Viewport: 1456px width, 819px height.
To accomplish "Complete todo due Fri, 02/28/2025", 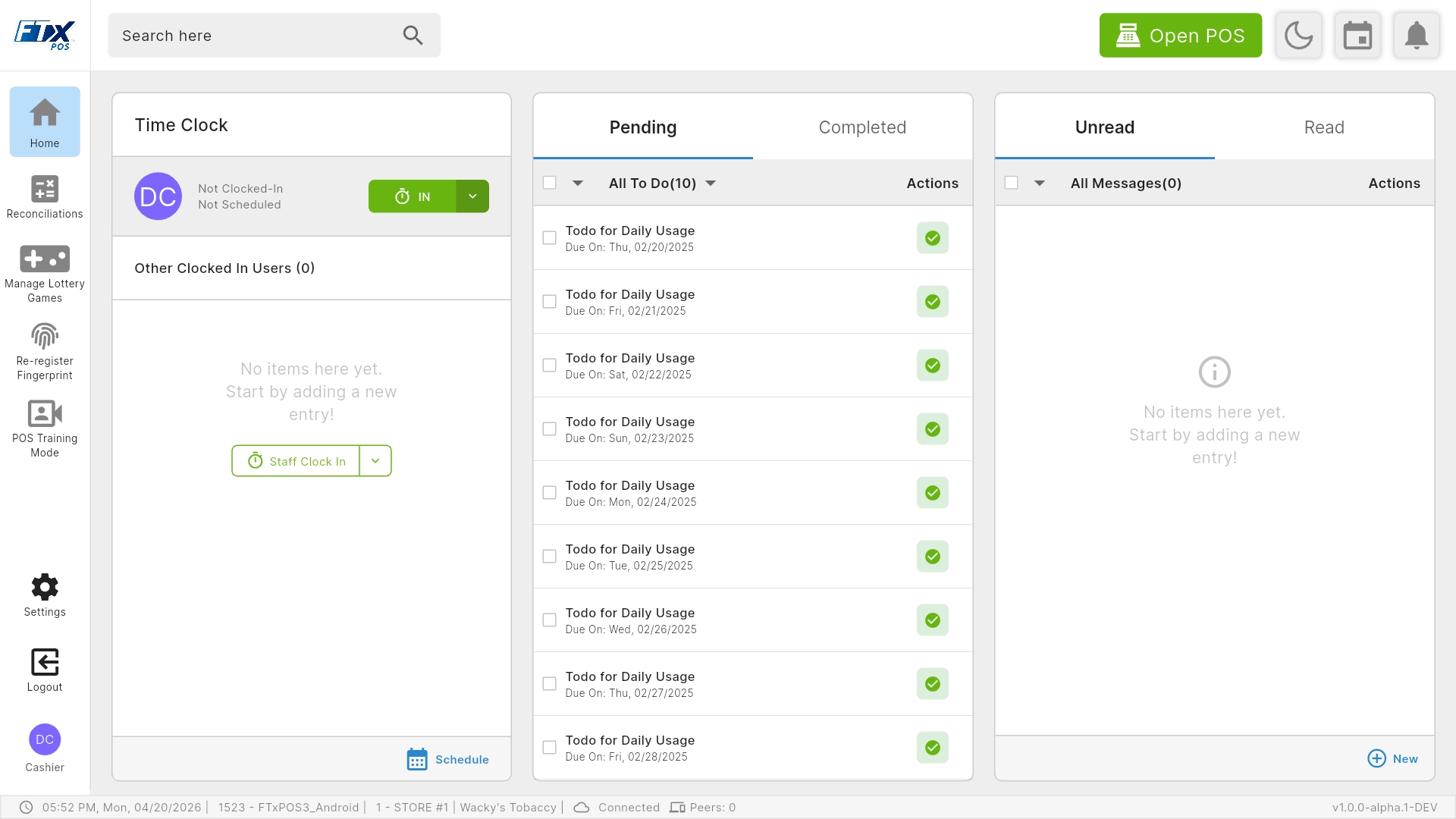I will pyautogui.click(x=932, y=748).
